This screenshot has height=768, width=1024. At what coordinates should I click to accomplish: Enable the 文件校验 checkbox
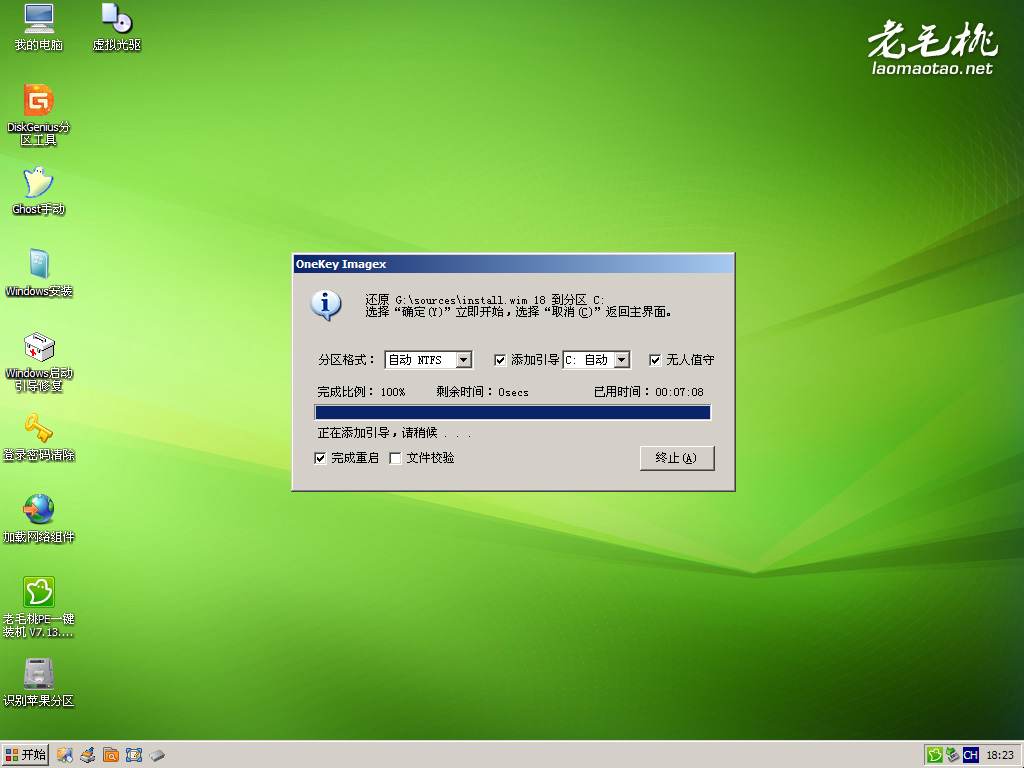395,458
